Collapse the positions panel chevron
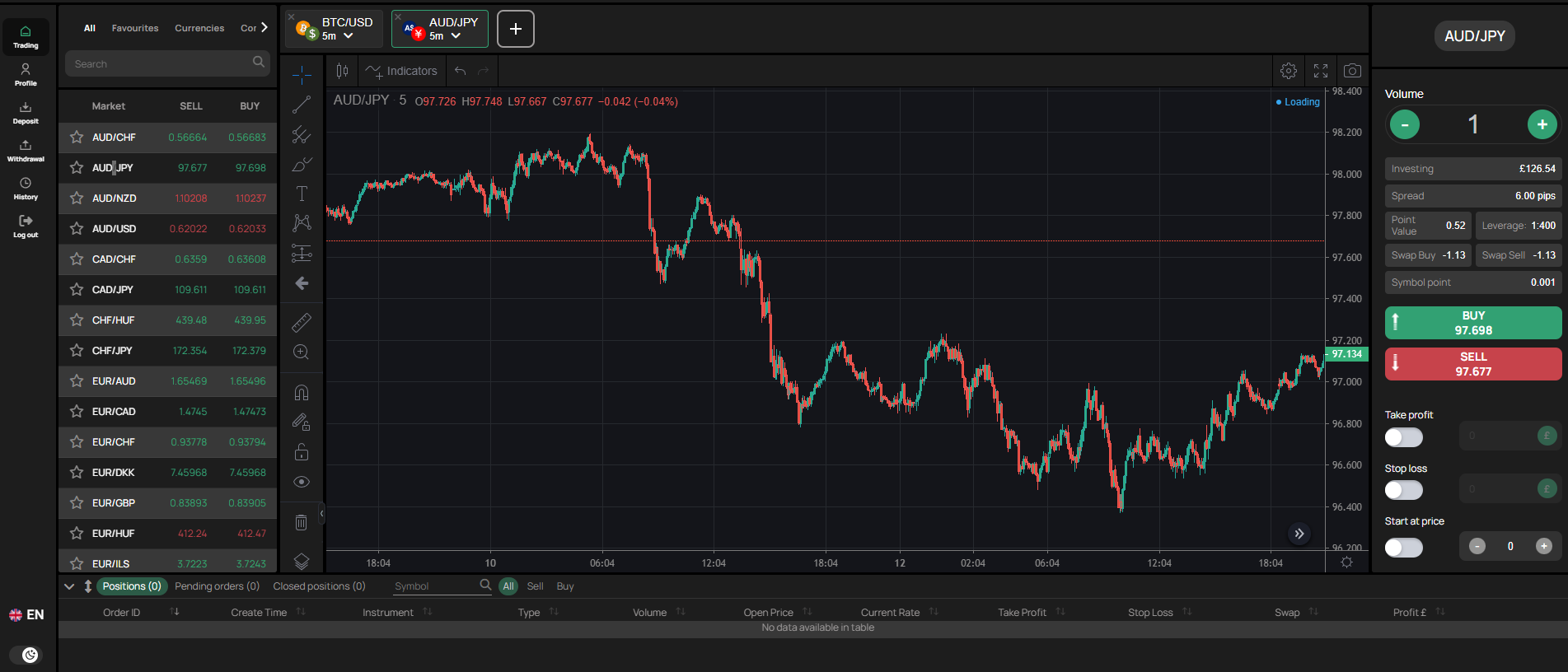 point(69,586)
